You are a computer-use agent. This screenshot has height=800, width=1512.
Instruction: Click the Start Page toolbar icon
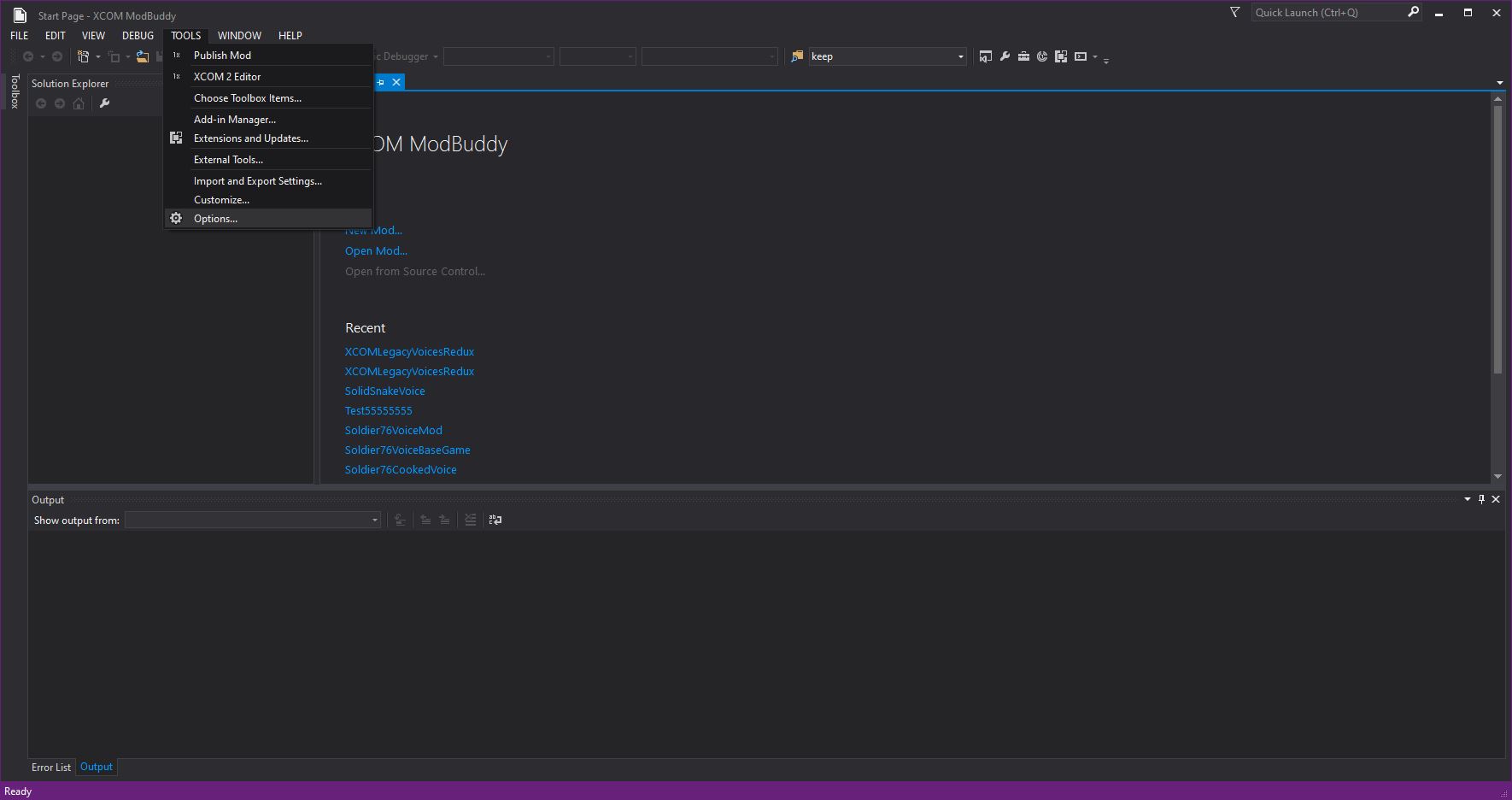pos(1042,56)
